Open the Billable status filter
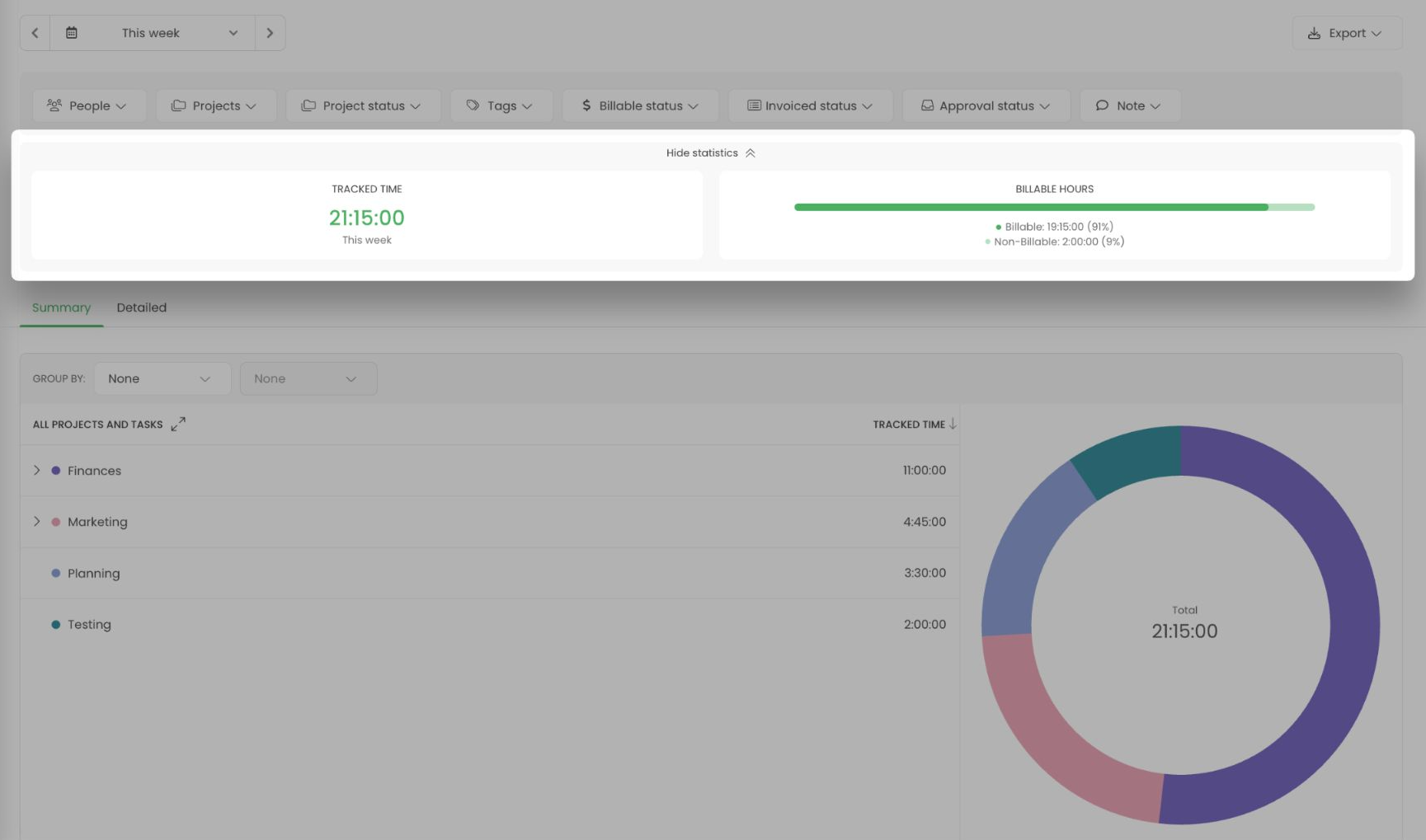The width and height of the screenshot is (1426, 840). click(x=640, y=106)
